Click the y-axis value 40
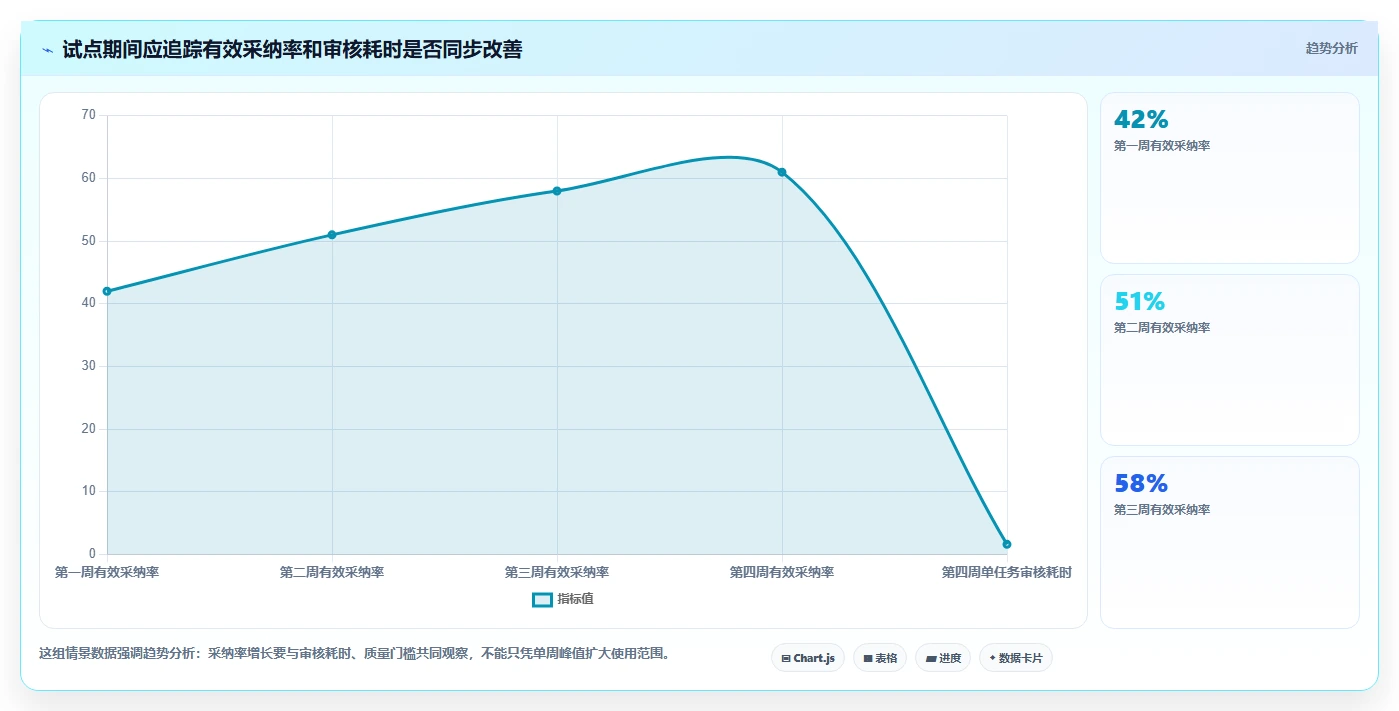 point(89,303)
